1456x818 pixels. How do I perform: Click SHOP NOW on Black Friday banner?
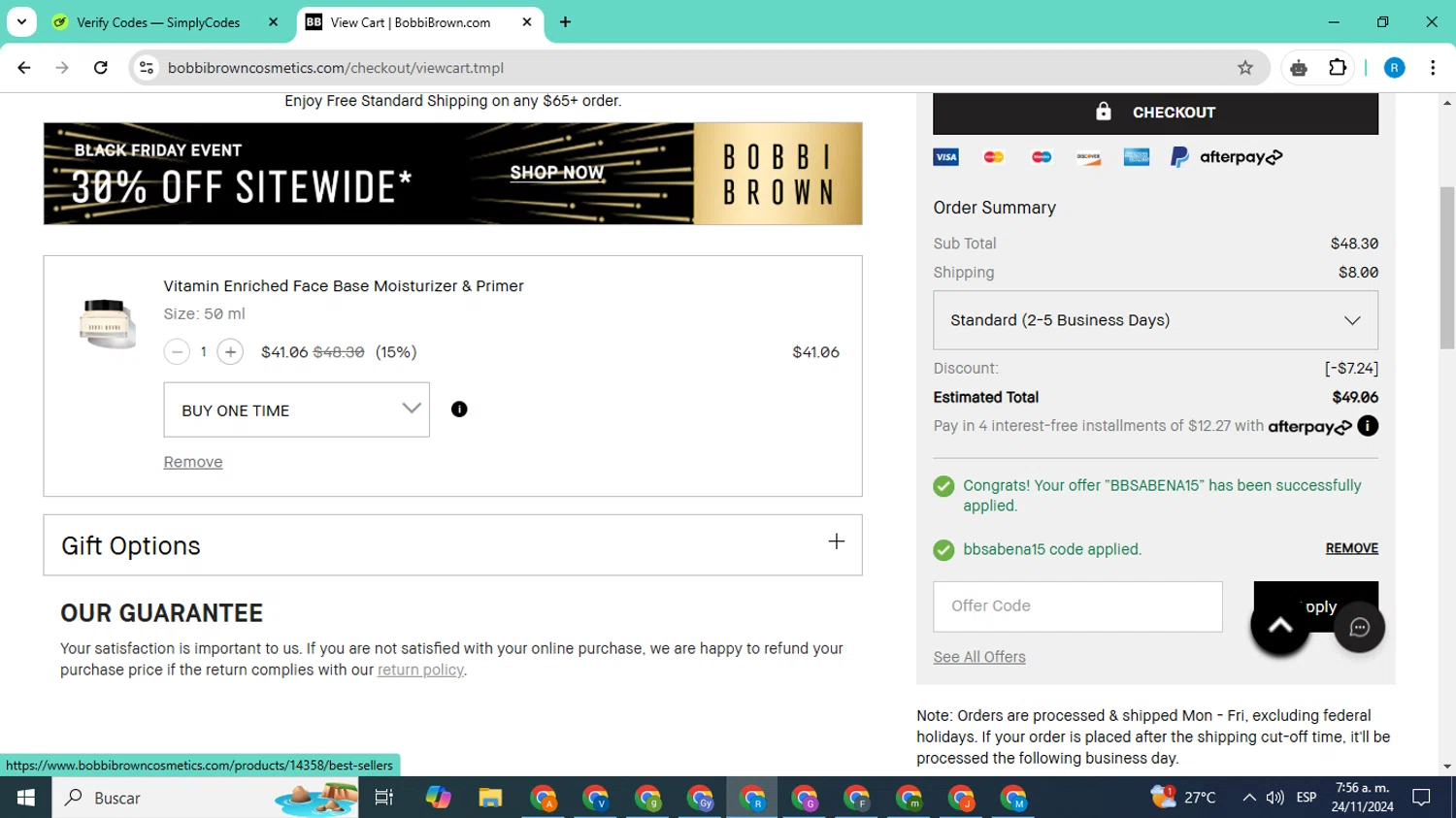tap(557, 173)
